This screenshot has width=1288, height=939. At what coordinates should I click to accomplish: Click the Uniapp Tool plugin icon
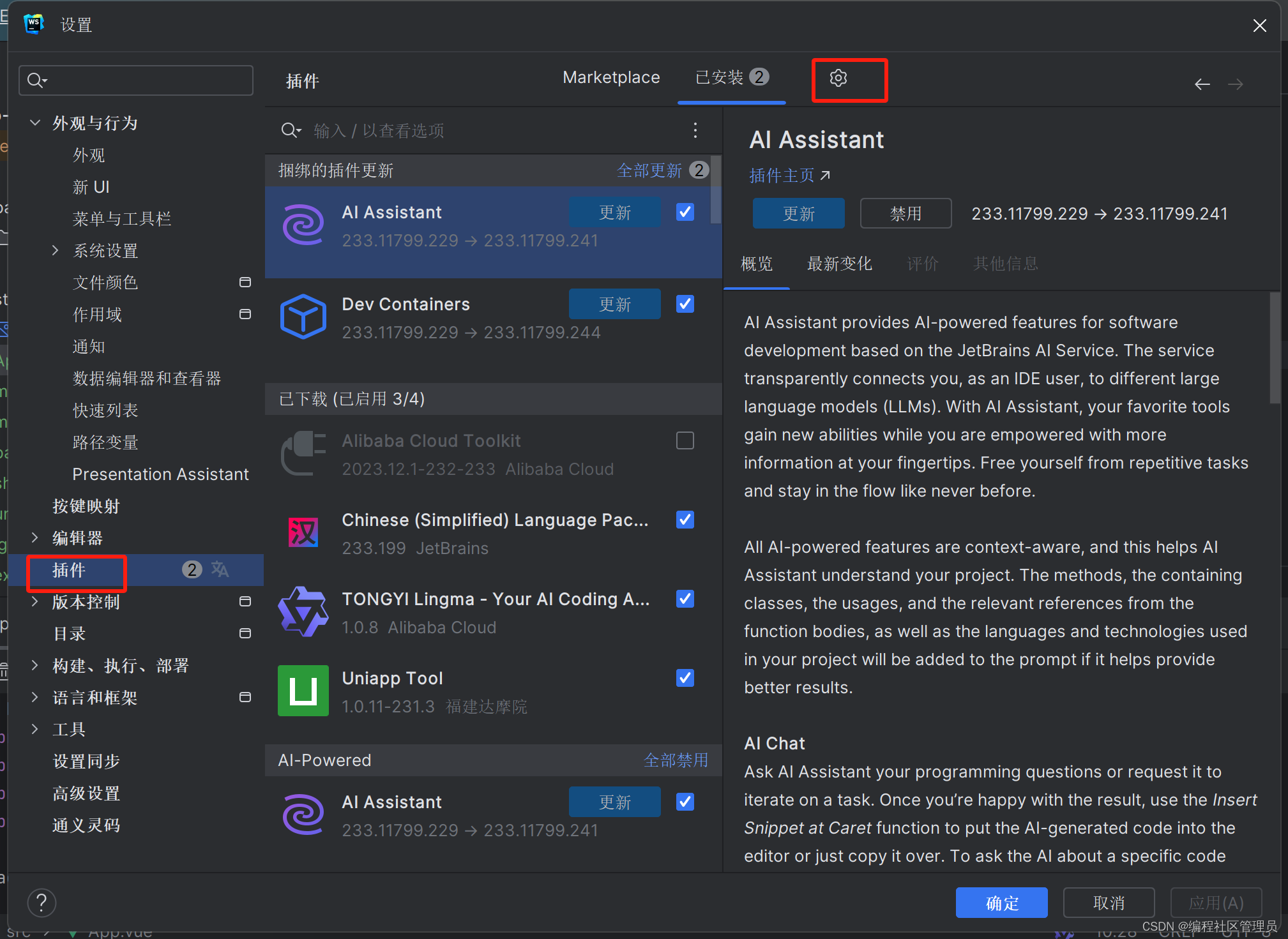[303, 690]
